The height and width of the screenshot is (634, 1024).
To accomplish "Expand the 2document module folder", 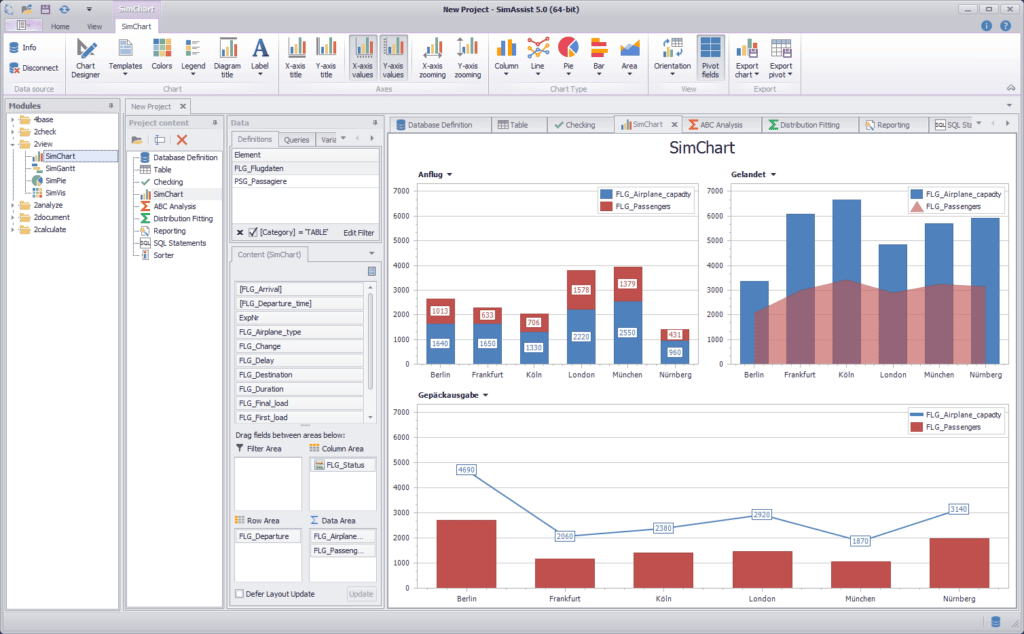I will [x=12, y=217].
